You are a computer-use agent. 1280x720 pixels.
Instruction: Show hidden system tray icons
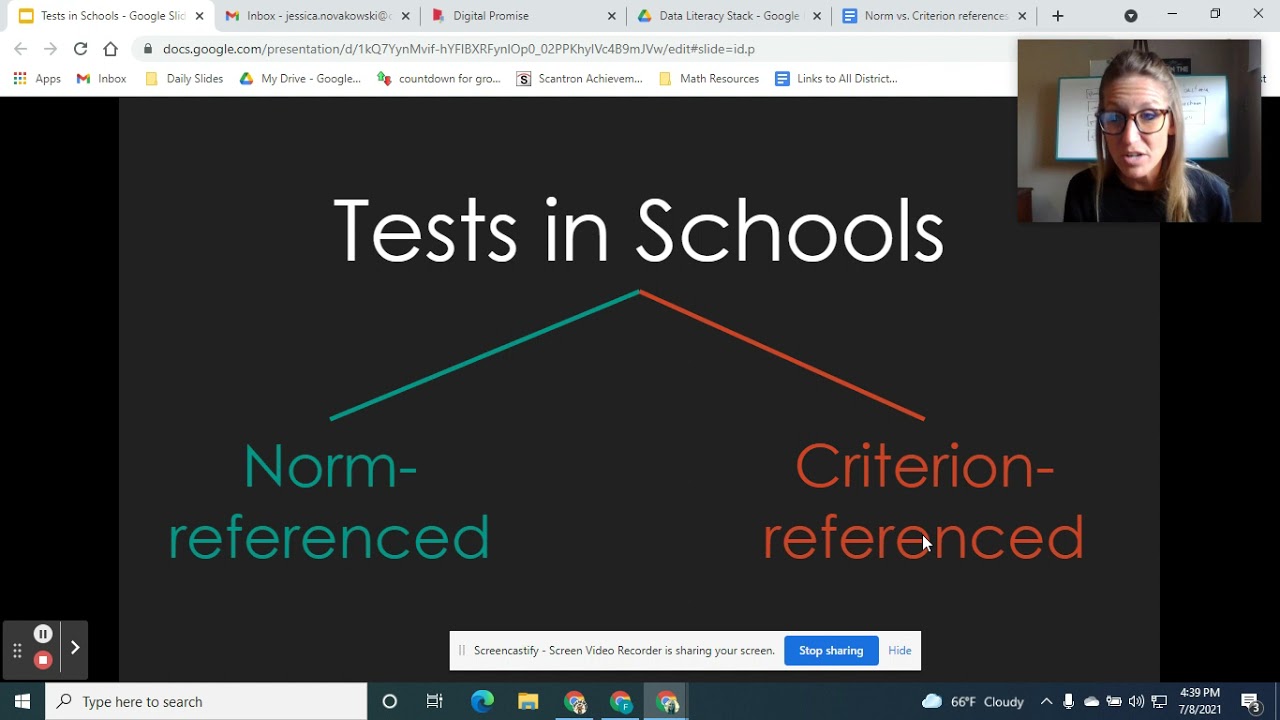[1046, 701]
